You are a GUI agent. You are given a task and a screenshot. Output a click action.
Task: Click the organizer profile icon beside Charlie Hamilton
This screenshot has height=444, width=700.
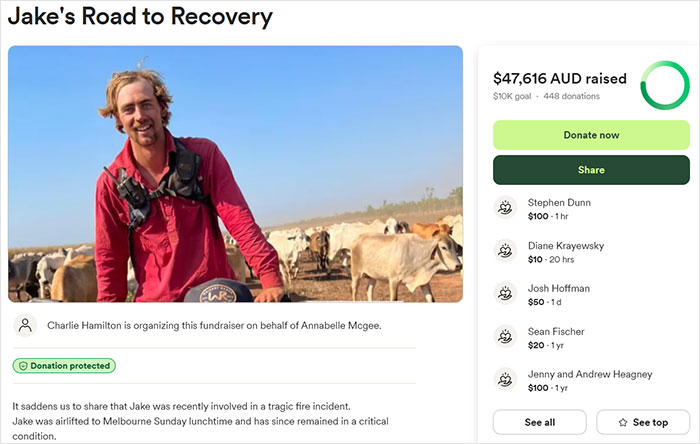click(25, 325)
